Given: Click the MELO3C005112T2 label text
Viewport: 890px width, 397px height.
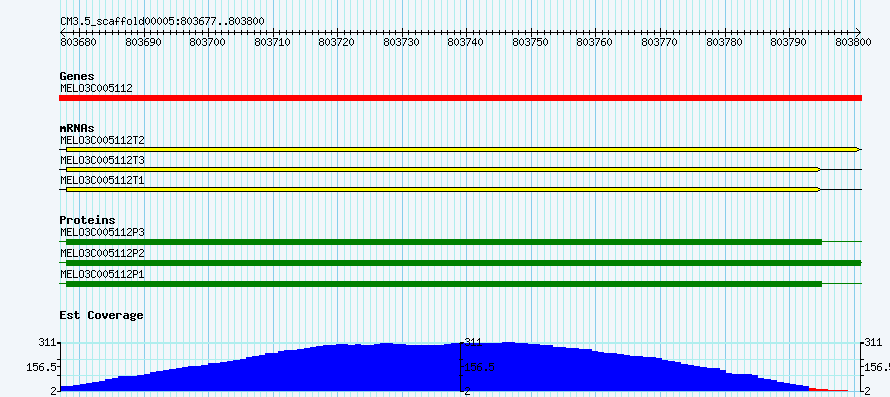Looking at the screenshot, I should click(102, 140).
